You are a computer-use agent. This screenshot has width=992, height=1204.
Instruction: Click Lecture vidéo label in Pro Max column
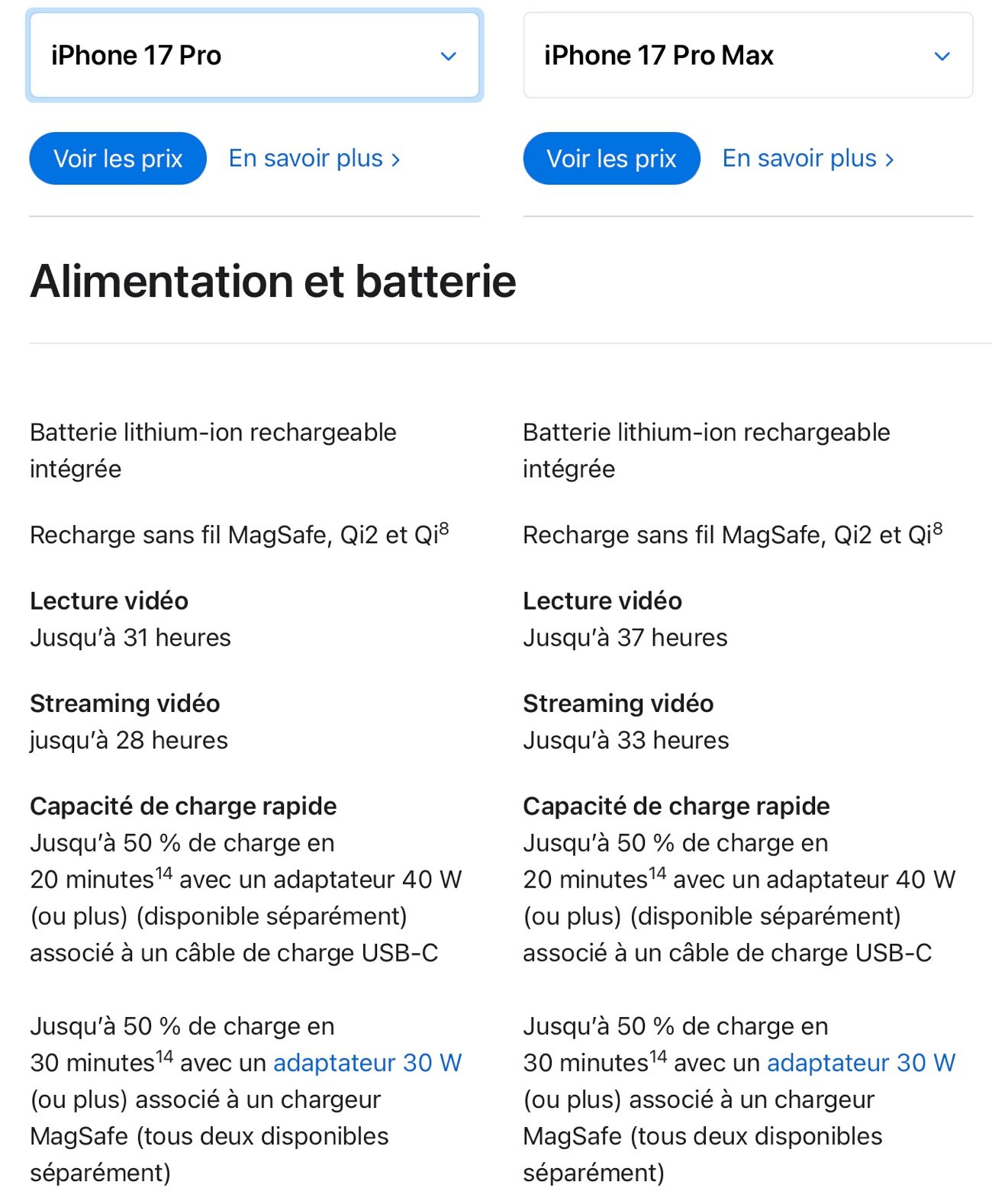[x=603, y=601]
